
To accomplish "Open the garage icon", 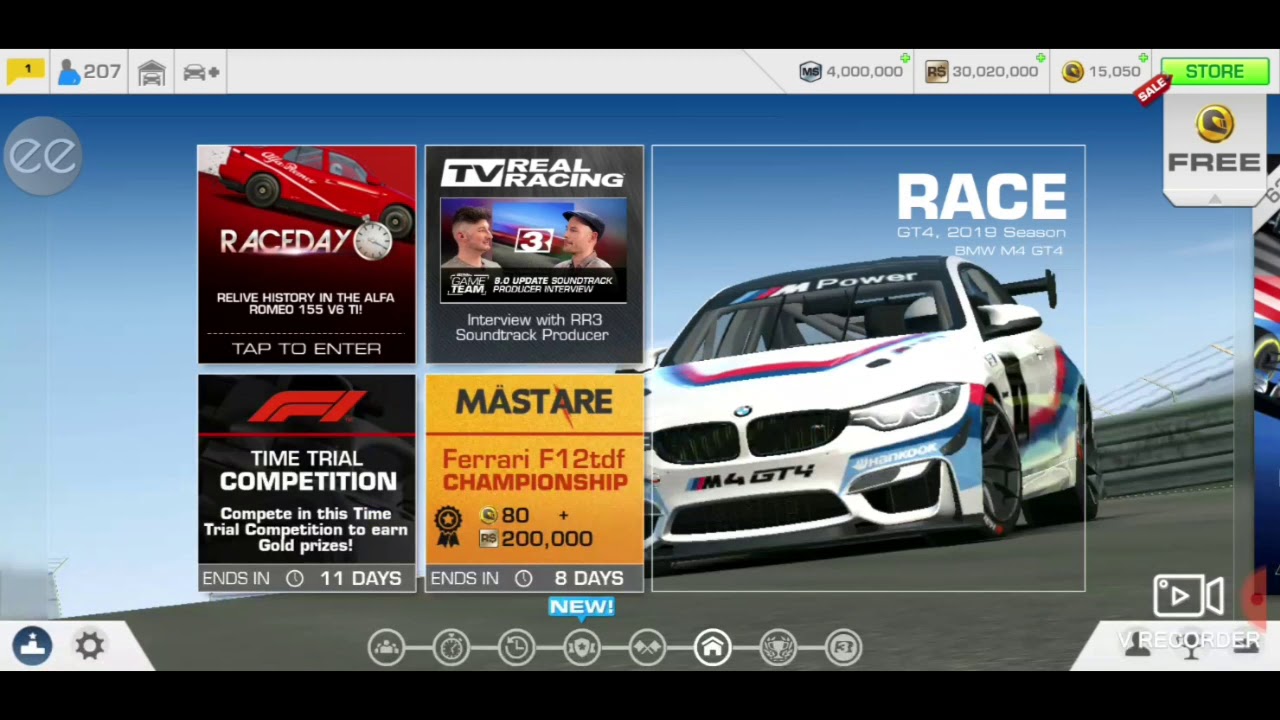I will click(x=152, y=72).
